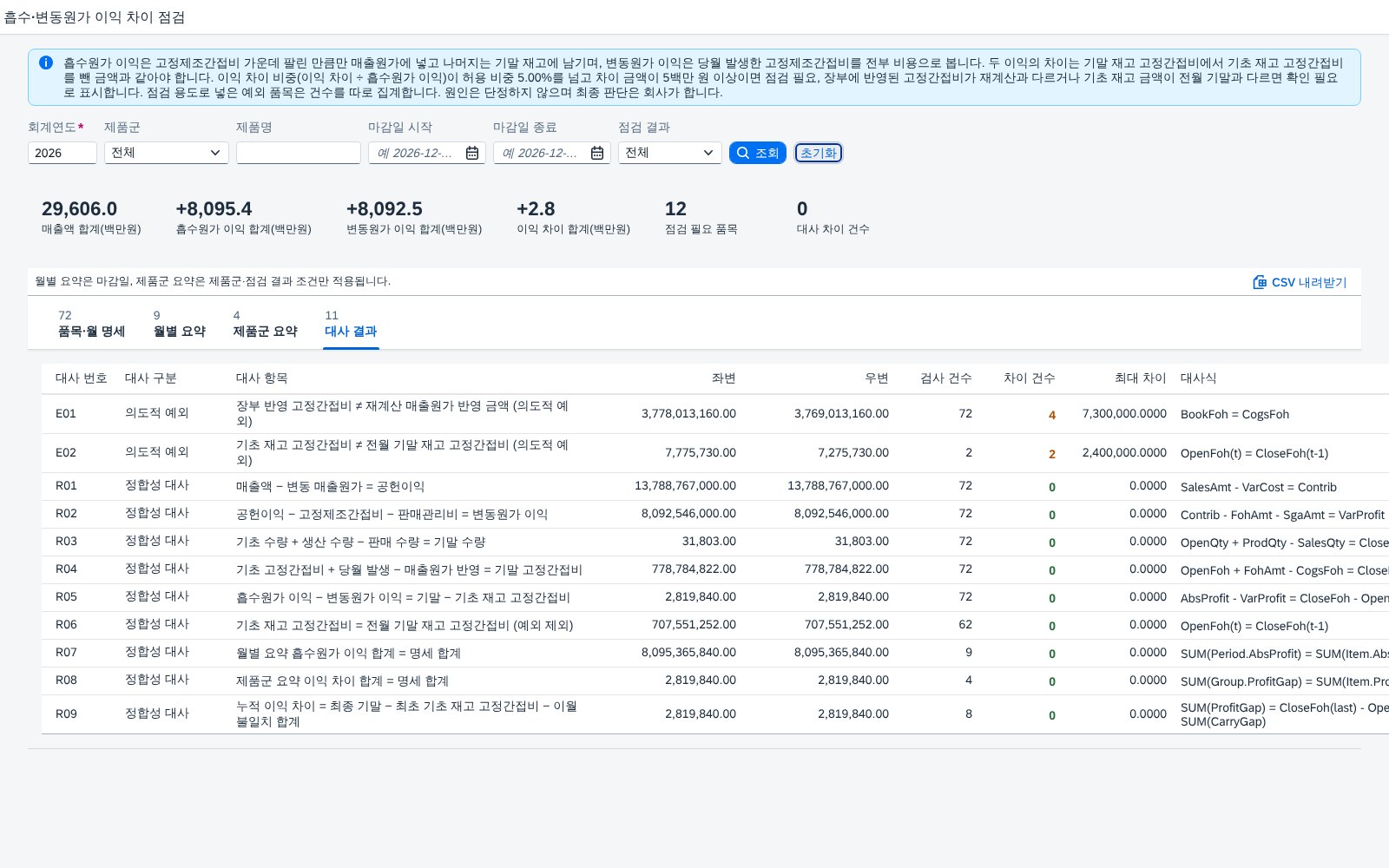Click the 대사 구분 column header

point(151,378)
